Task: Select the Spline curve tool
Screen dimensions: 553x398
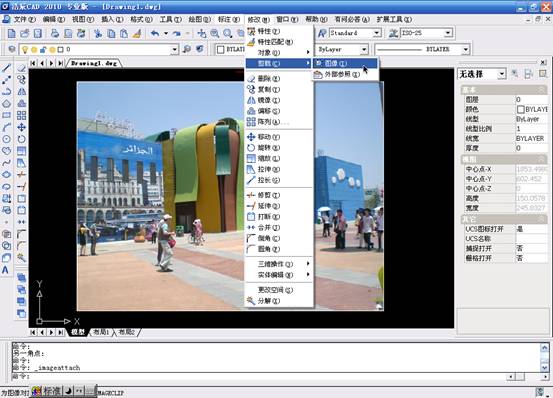Action: (x=6, y=163)
